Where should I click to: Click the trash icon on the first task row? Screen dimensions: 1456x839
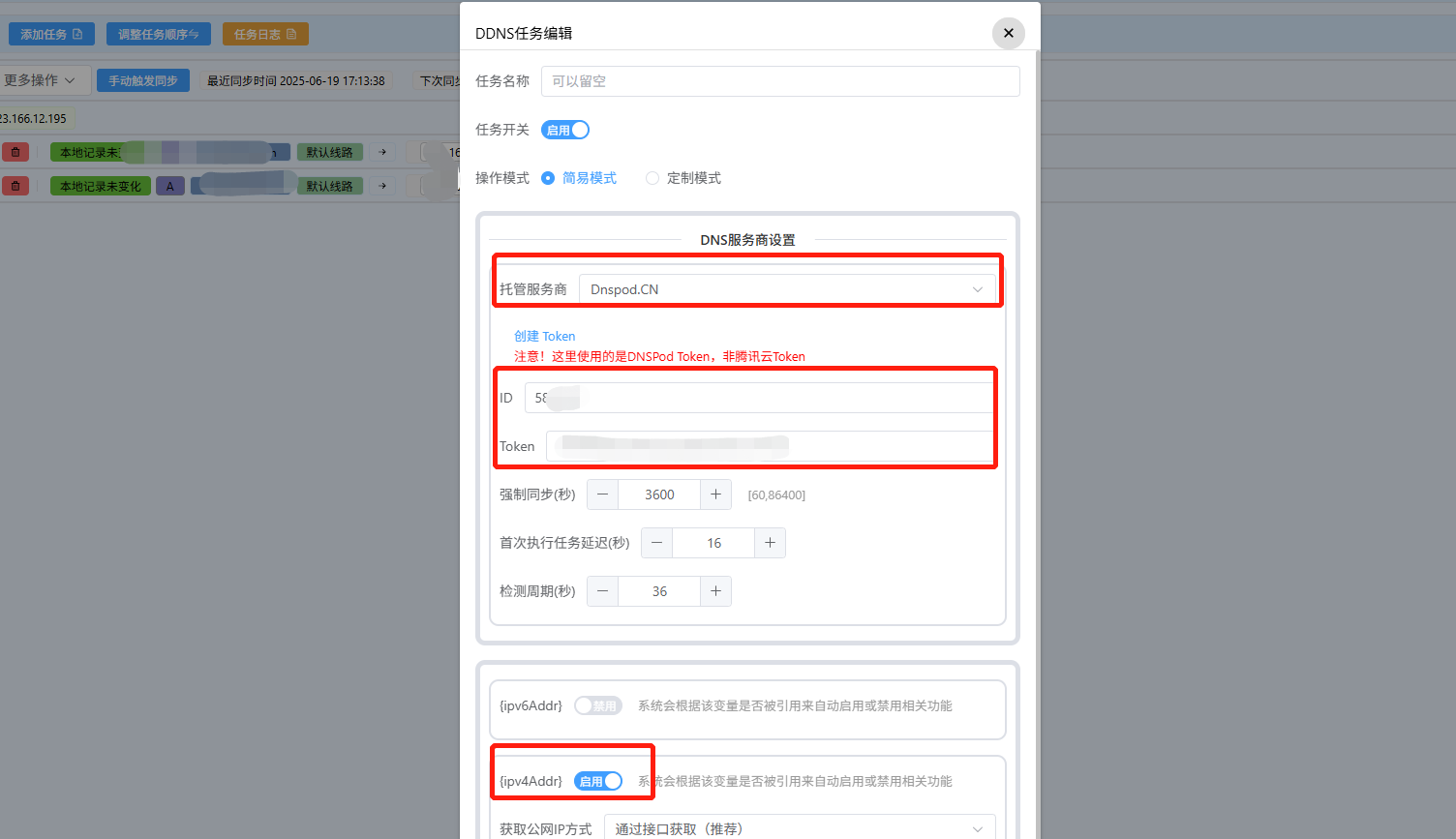[x=15, y=151]
